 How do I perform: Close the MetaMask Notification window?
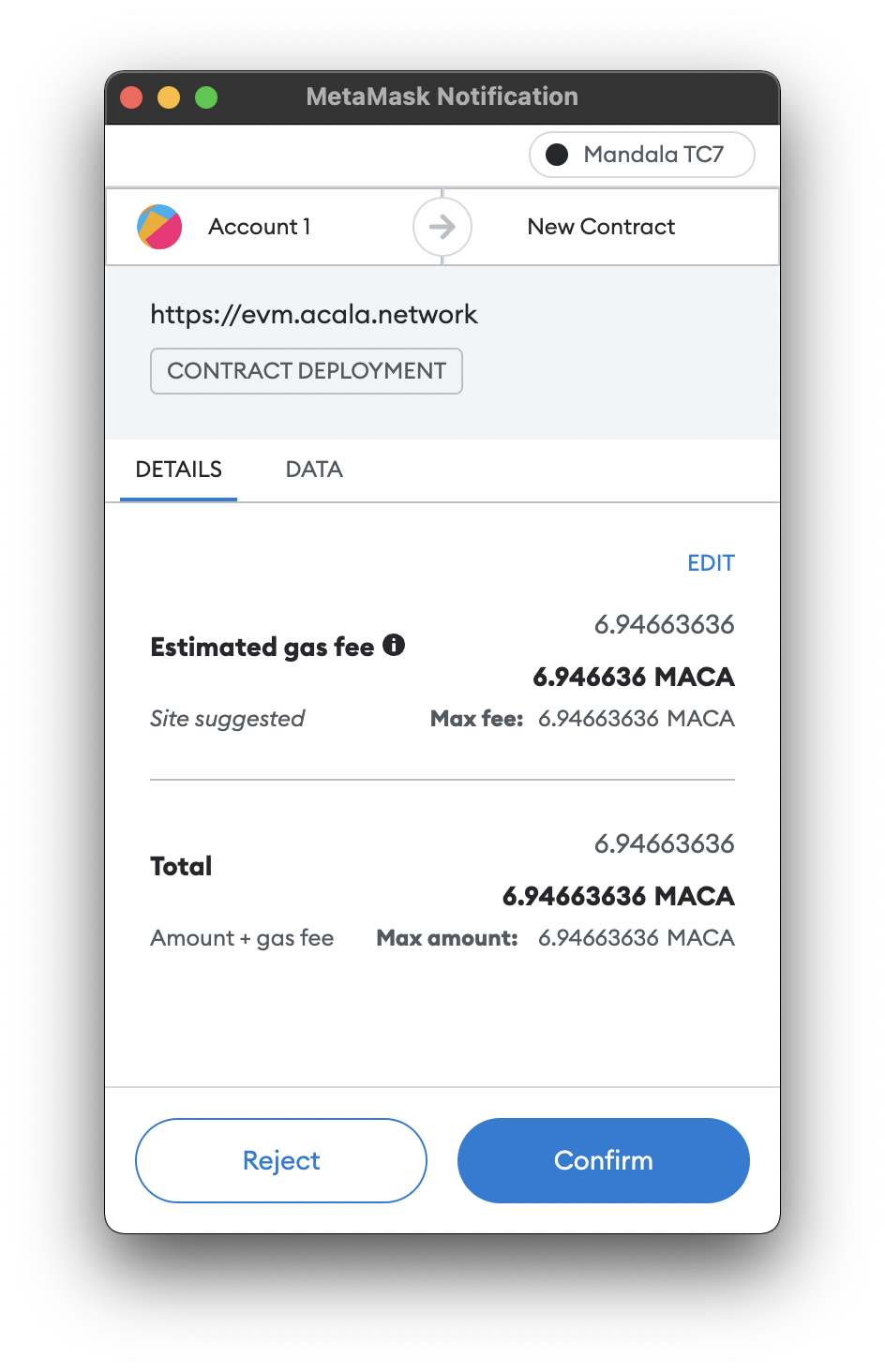pos(131,97)
